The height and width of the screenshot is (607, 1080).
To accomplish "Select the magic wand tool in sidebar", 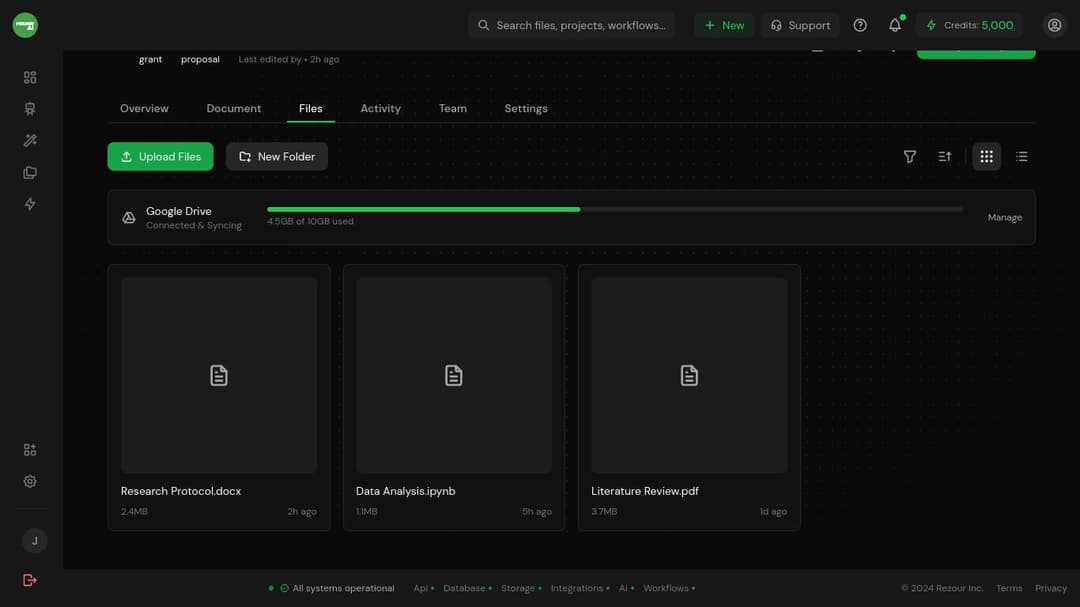I will point(30,140).
